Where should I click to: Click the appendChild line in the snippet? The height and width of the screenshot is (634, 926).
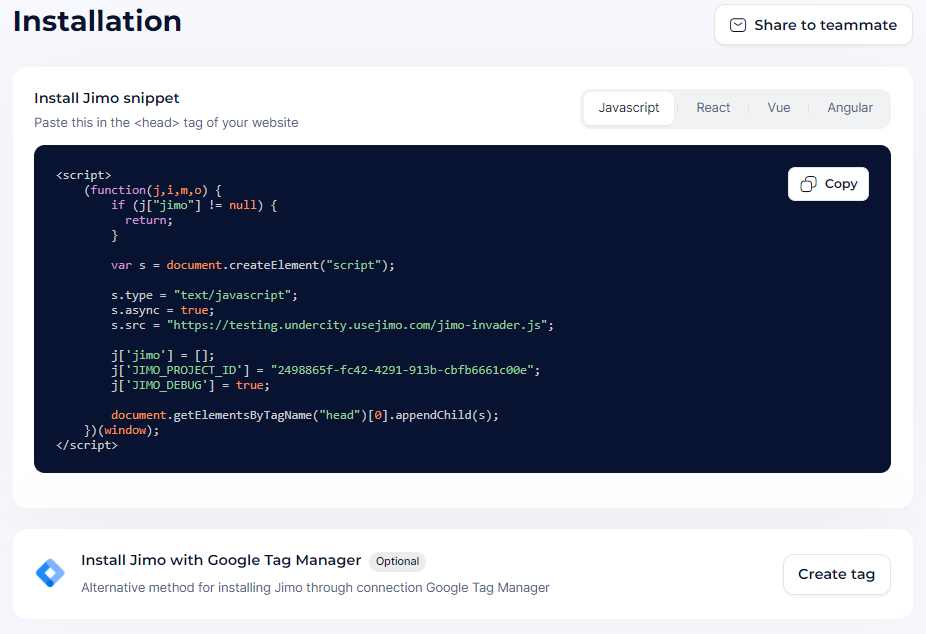click(x=304, y=415)
